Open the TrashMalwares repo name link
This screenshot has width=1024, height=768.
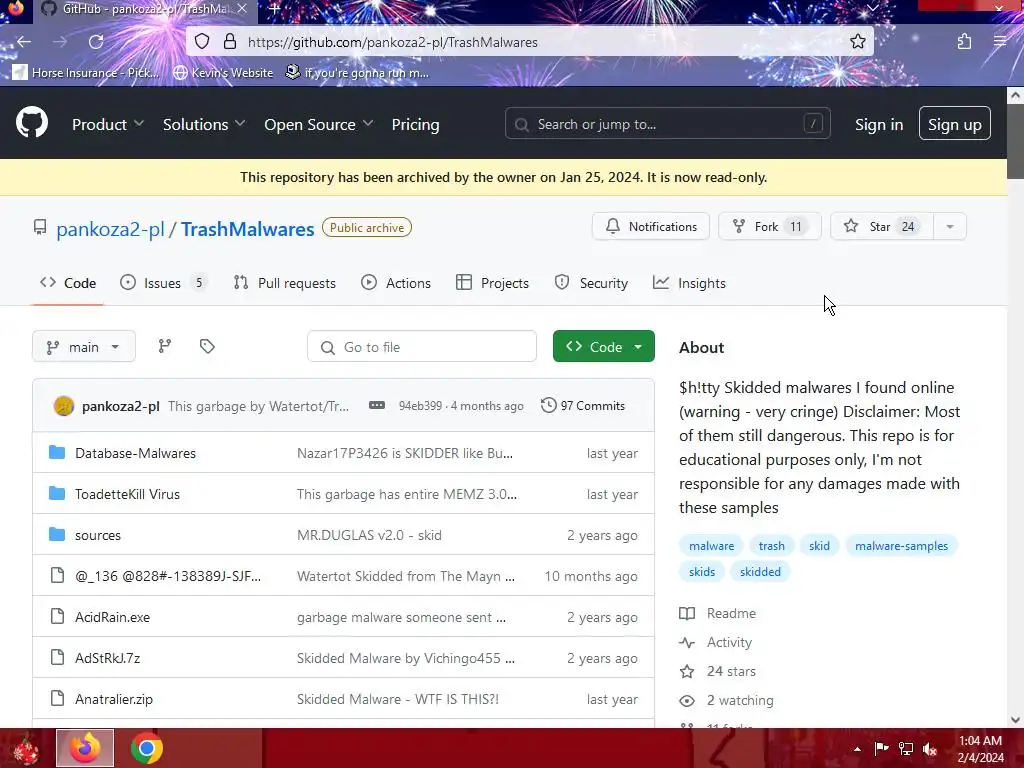[248, 229]
